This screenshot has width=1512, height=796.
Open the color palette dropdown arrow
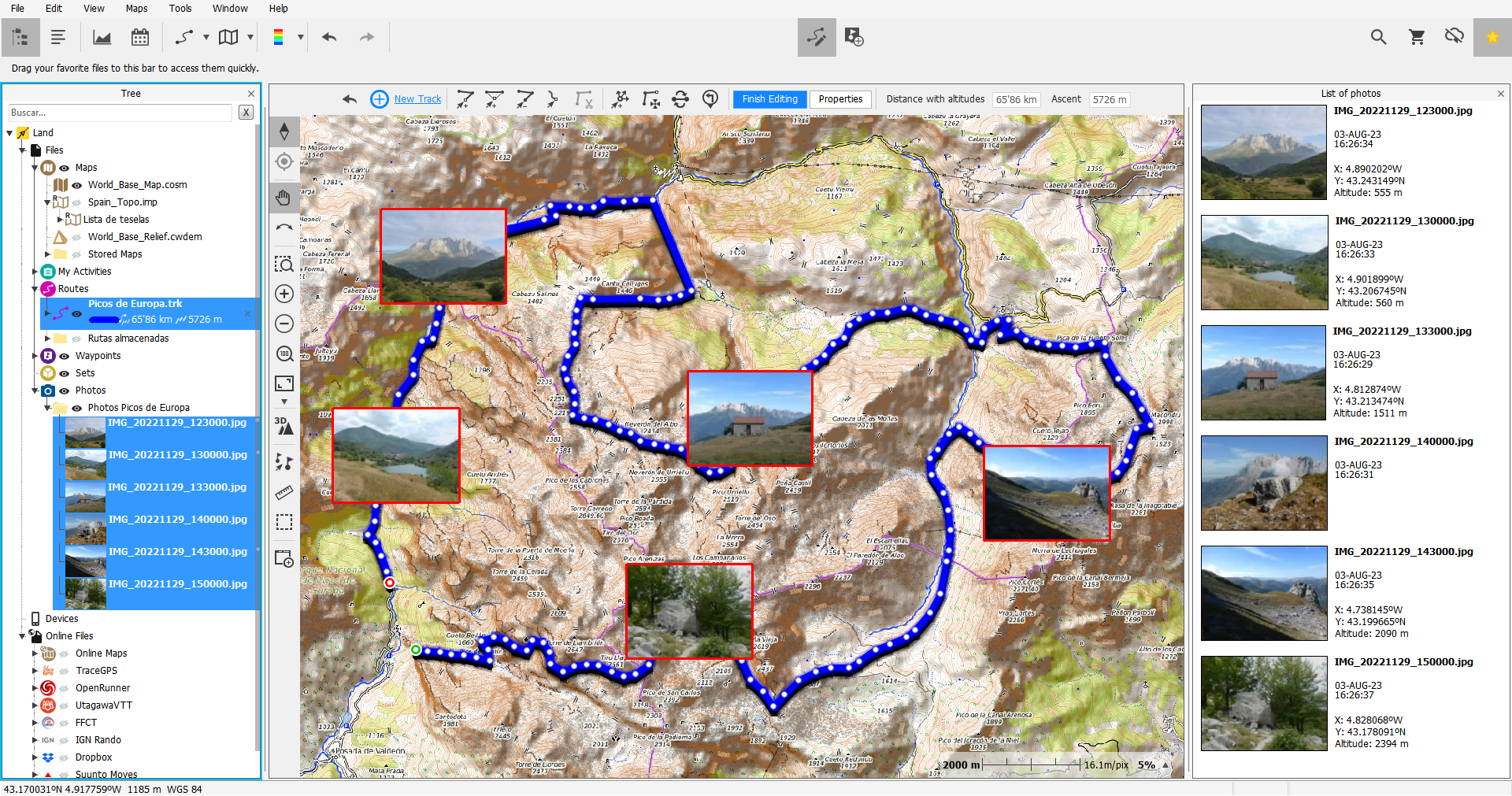pos(300,37)
